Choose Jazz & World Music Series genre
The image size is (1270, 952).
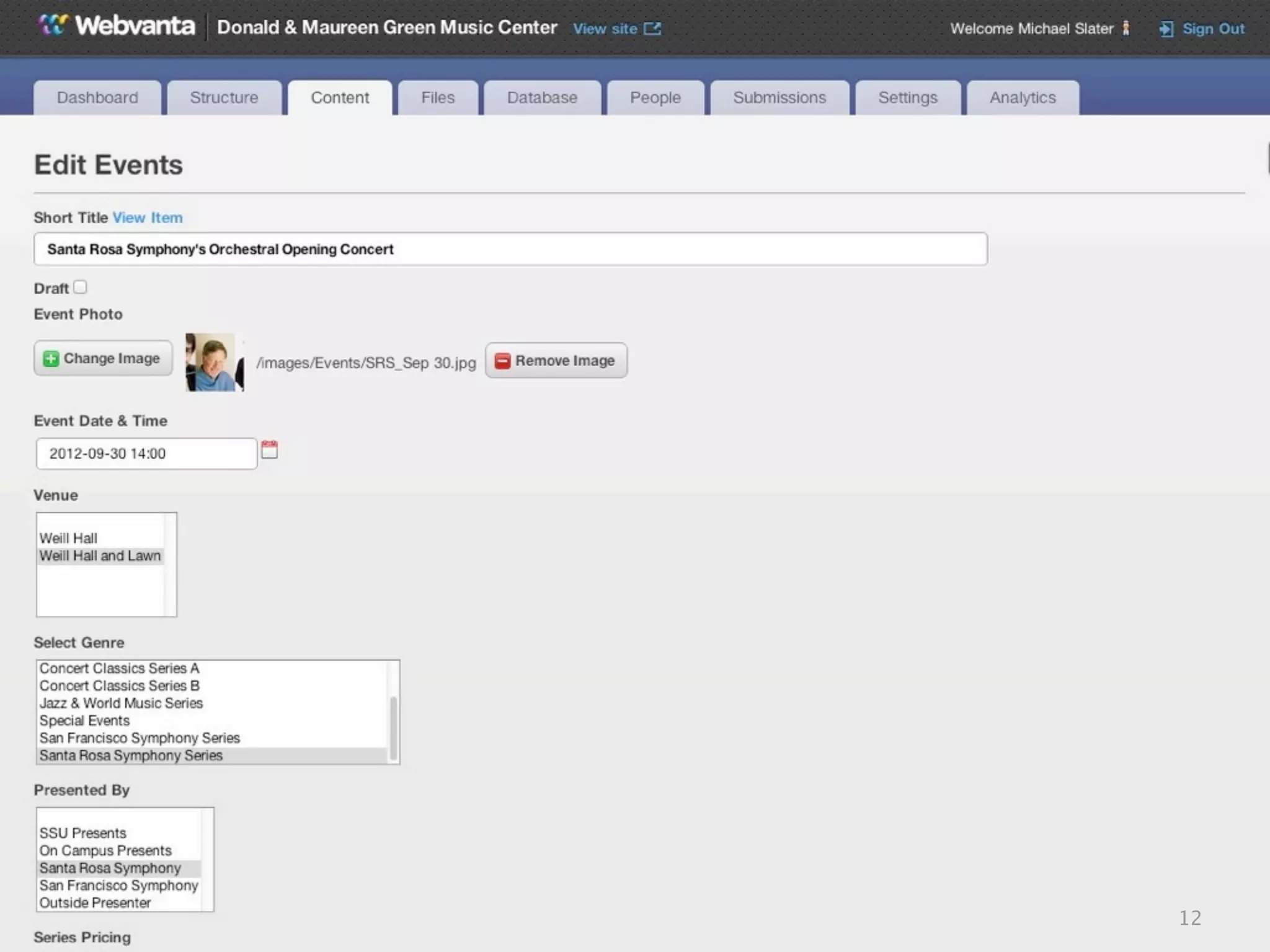pos(121,703)
